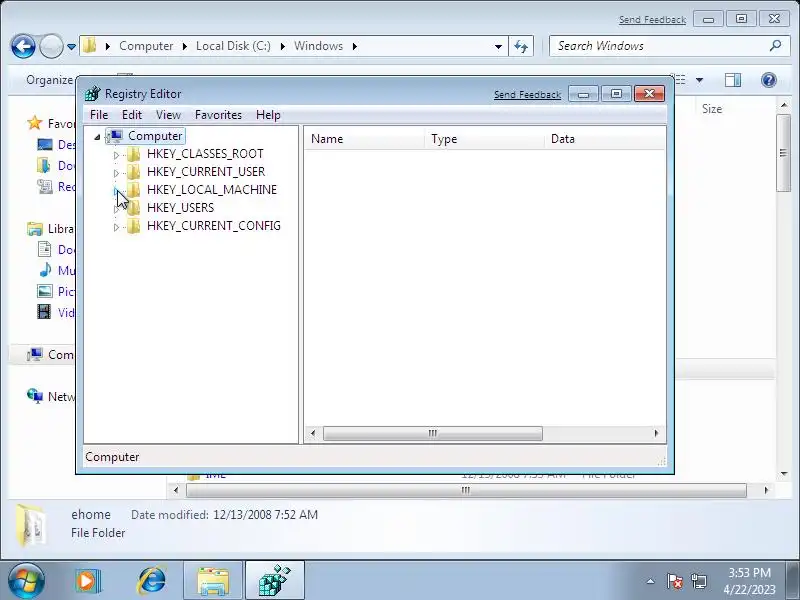Click left arrow of Registry Editor scrollbar
This screenshot has height=600, width=800.
tap(313, 434)
